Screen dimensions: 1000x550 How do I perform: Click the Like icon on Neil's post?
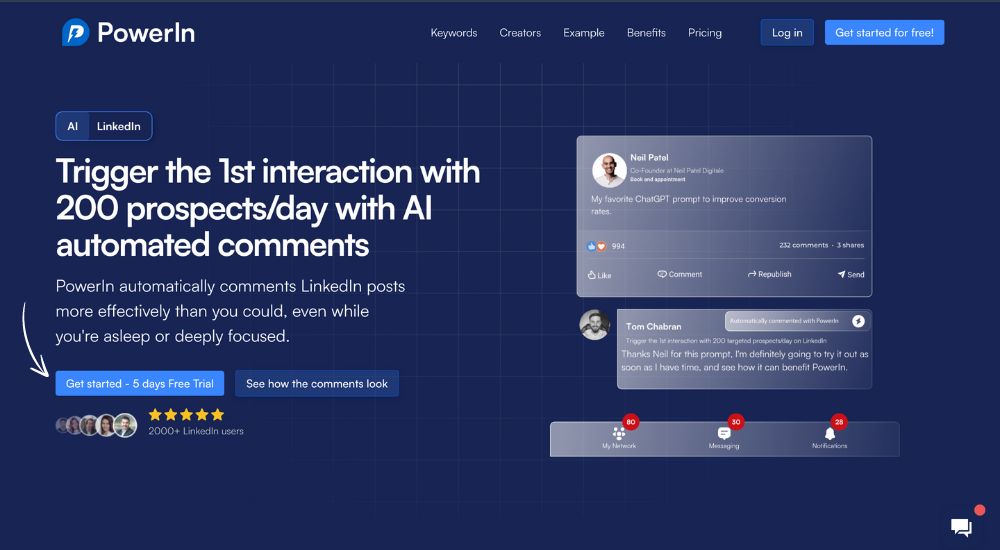coord(592,275)
